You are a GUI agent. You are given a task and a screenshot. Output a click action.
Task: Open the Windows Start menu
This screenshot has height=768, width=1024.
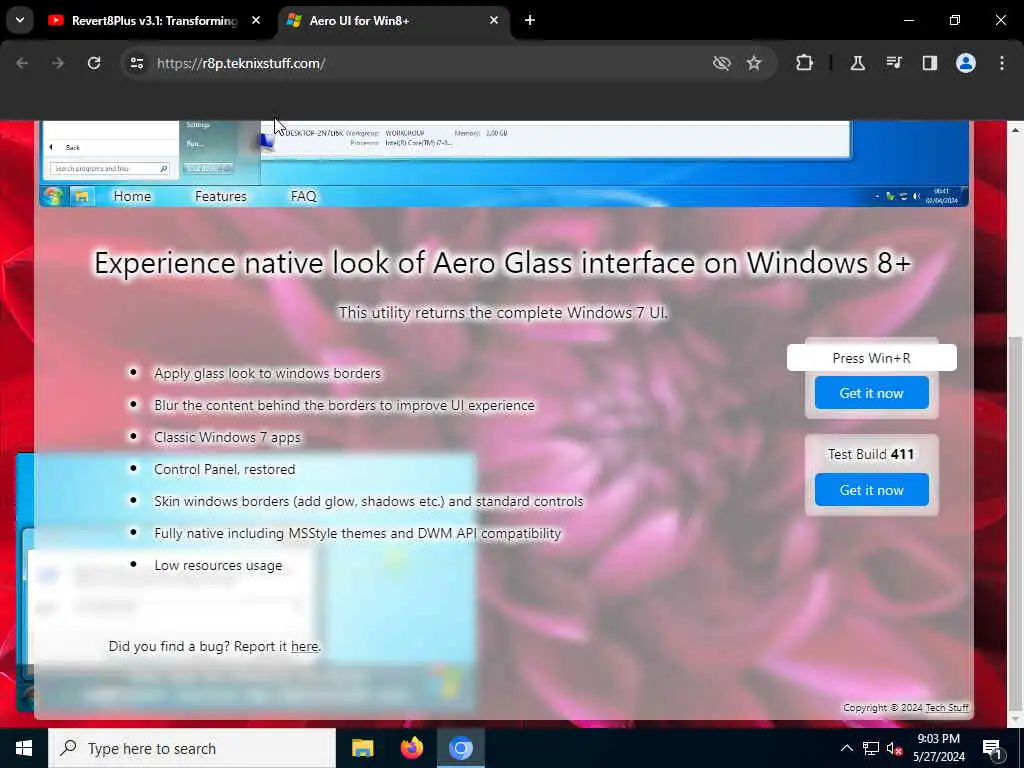(x=24, y=748)
